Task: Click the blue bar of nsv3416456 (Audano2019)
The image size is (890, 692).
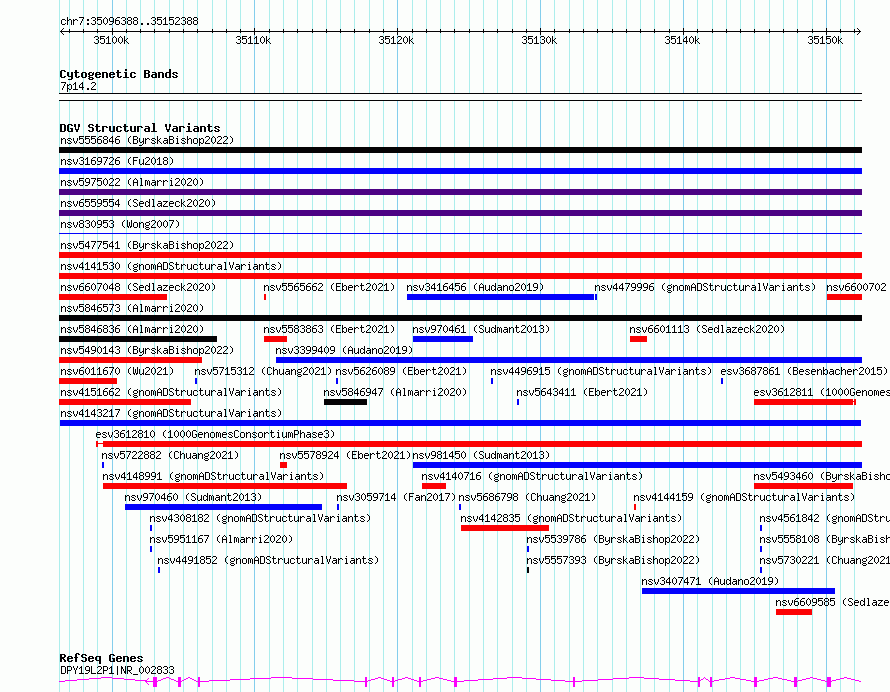Action: click(x=500, y=297)
